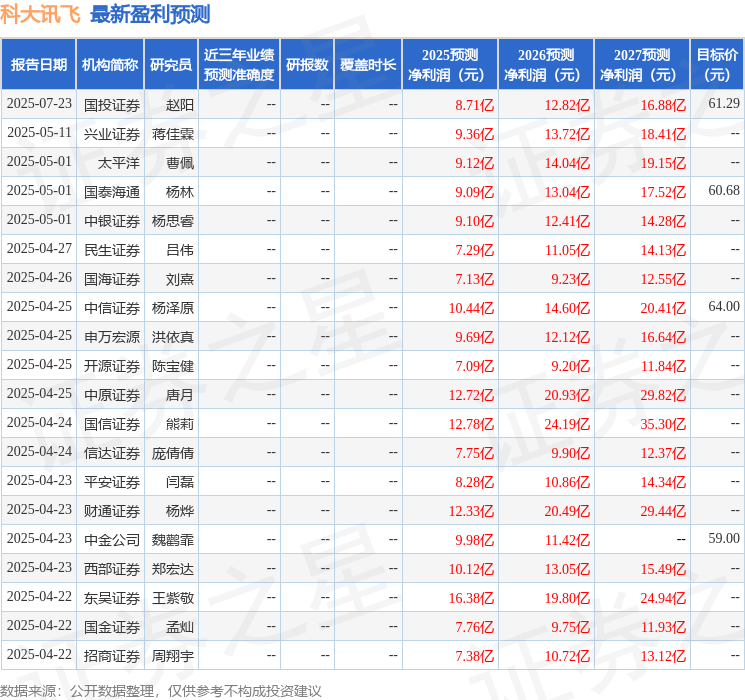Image resolution: width=745 pixels, height=700 pixels.
Task: Click target price 60.68
Action: coord(724,191)
